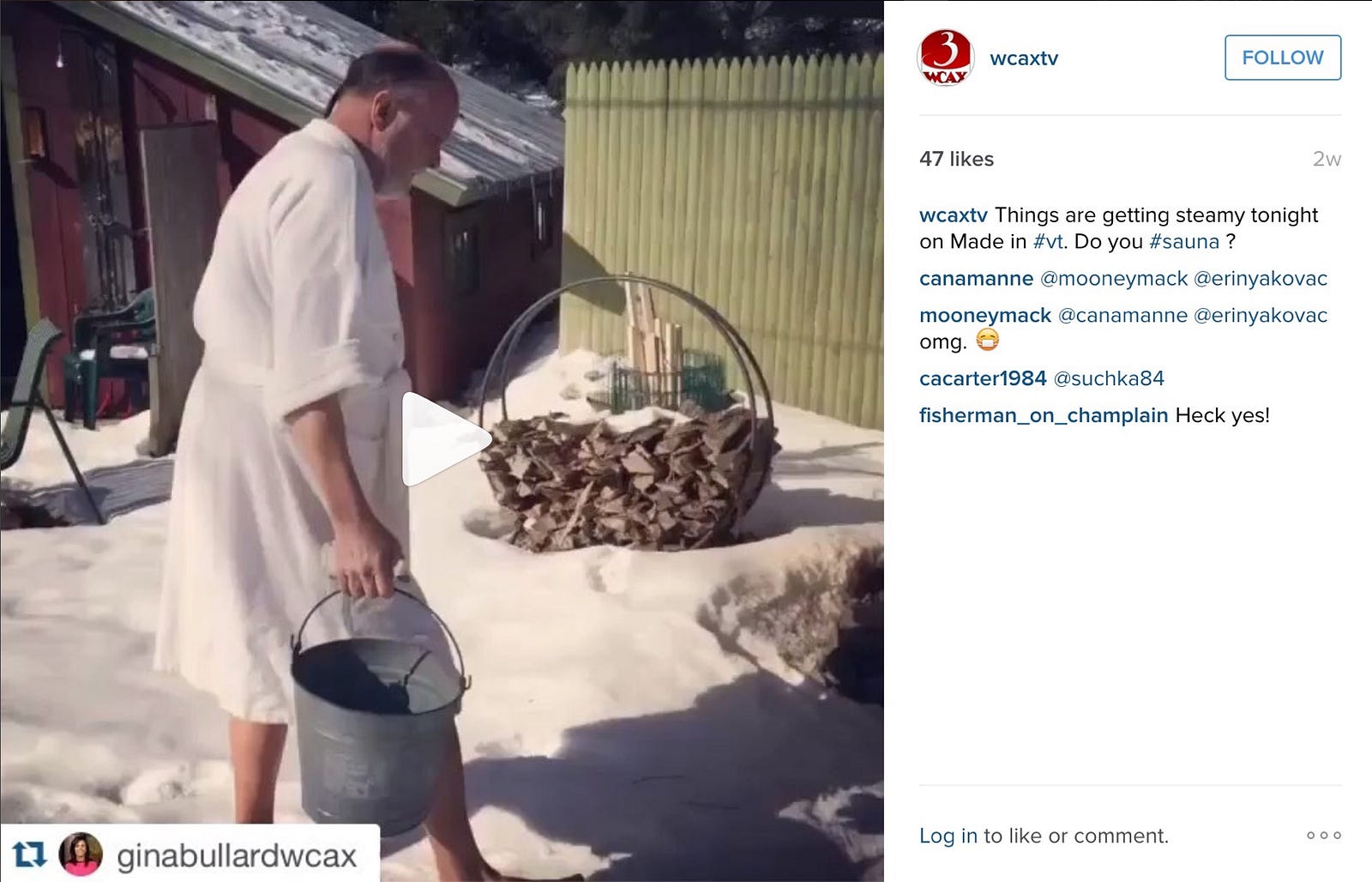The height and width of the screenshot is (882, 1372).
Task: Open the @erinyakovac mention in canamanne's comment
Action: 1261,279
